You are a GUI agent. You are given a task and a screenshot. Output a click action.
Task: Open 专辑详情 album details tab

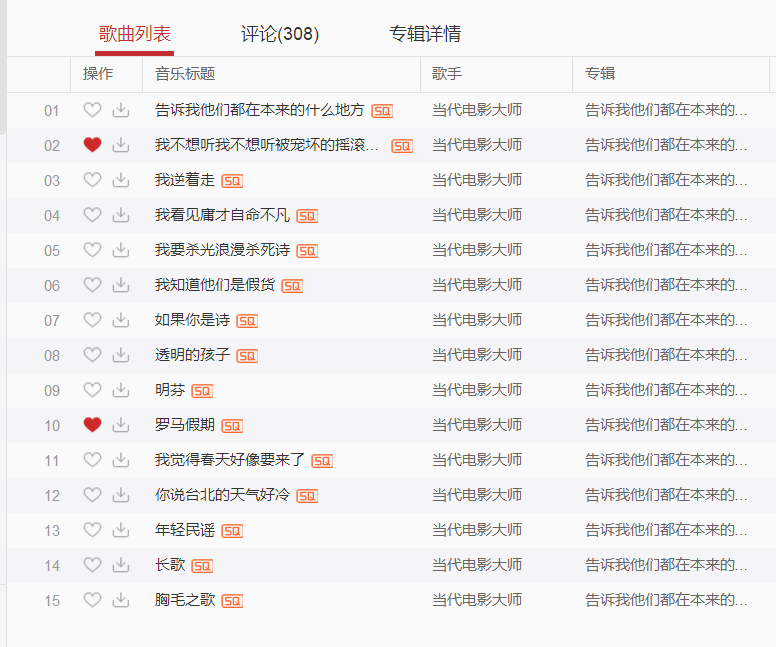[425, 34]
